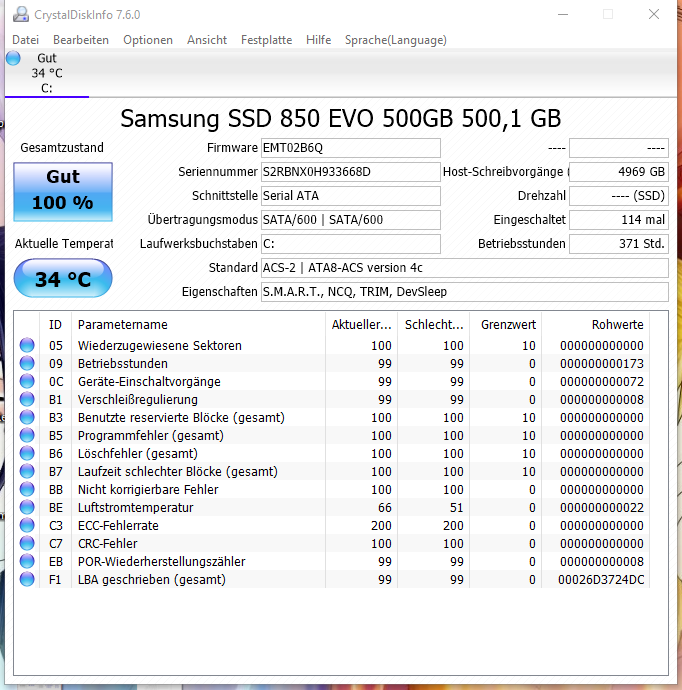Viewport: 682px width, 690px height.
Task: Click status orb for Löschfehler (gesamt)
Action: (27, 453)
